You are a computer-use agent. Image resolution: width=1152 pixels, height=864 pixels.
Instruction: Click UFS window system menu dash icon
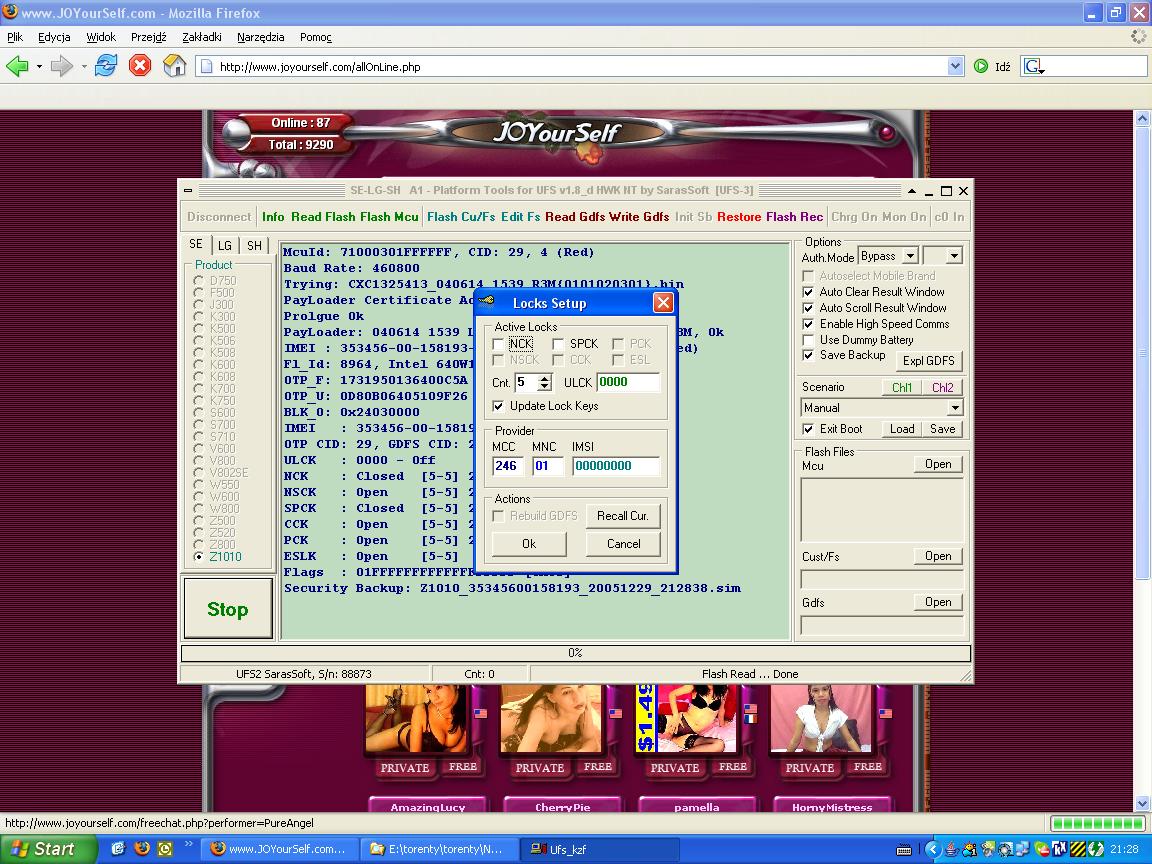click(188, 190)
